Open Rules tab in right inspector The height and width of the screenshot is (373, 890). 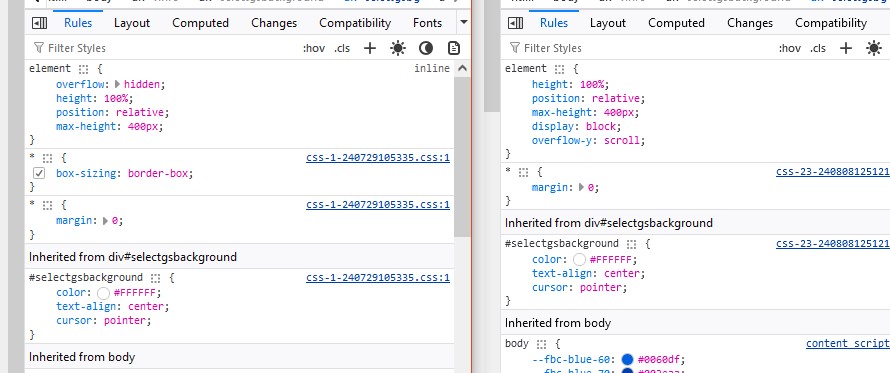[x=554, y=23]
